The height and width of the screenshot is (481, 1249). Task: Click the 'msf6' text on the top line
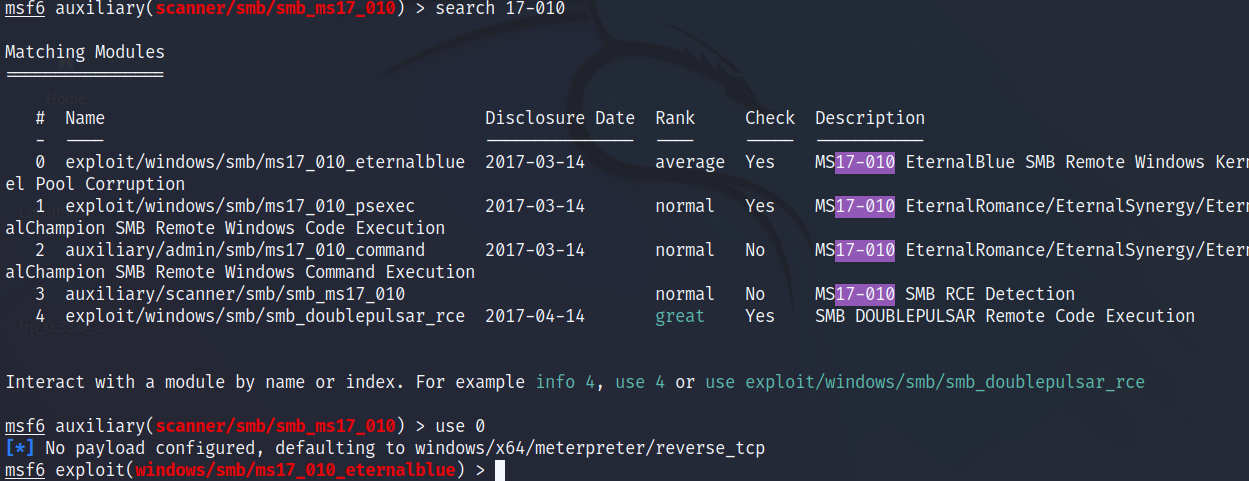[25, 9]
